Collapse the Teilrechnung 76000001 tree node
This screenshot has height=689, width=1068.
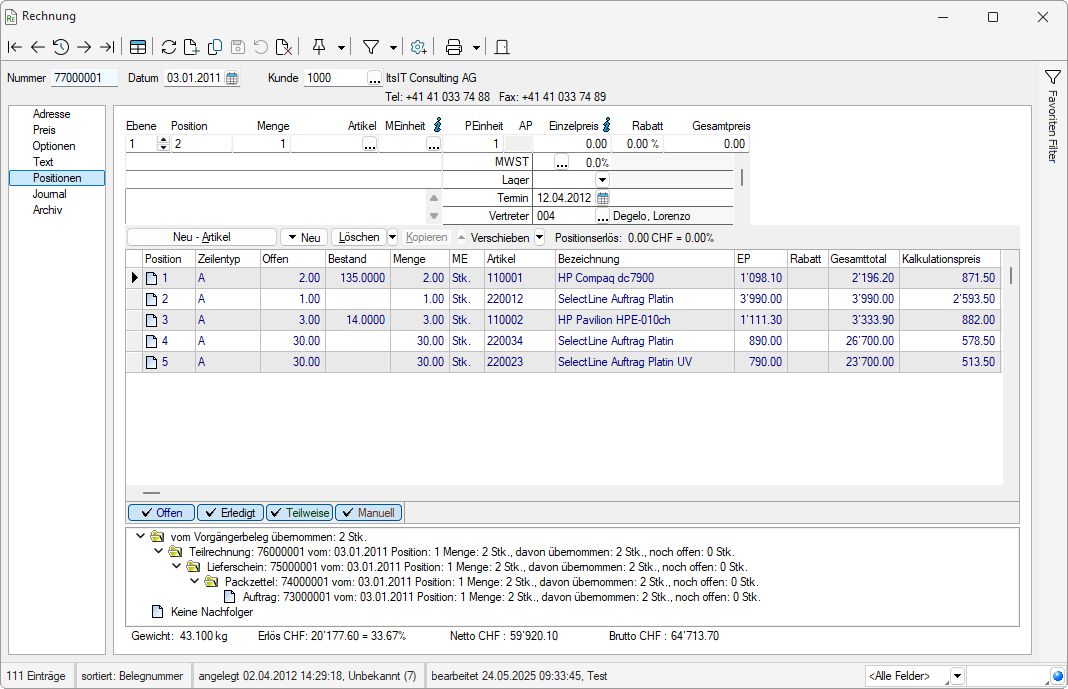point(158,551)
